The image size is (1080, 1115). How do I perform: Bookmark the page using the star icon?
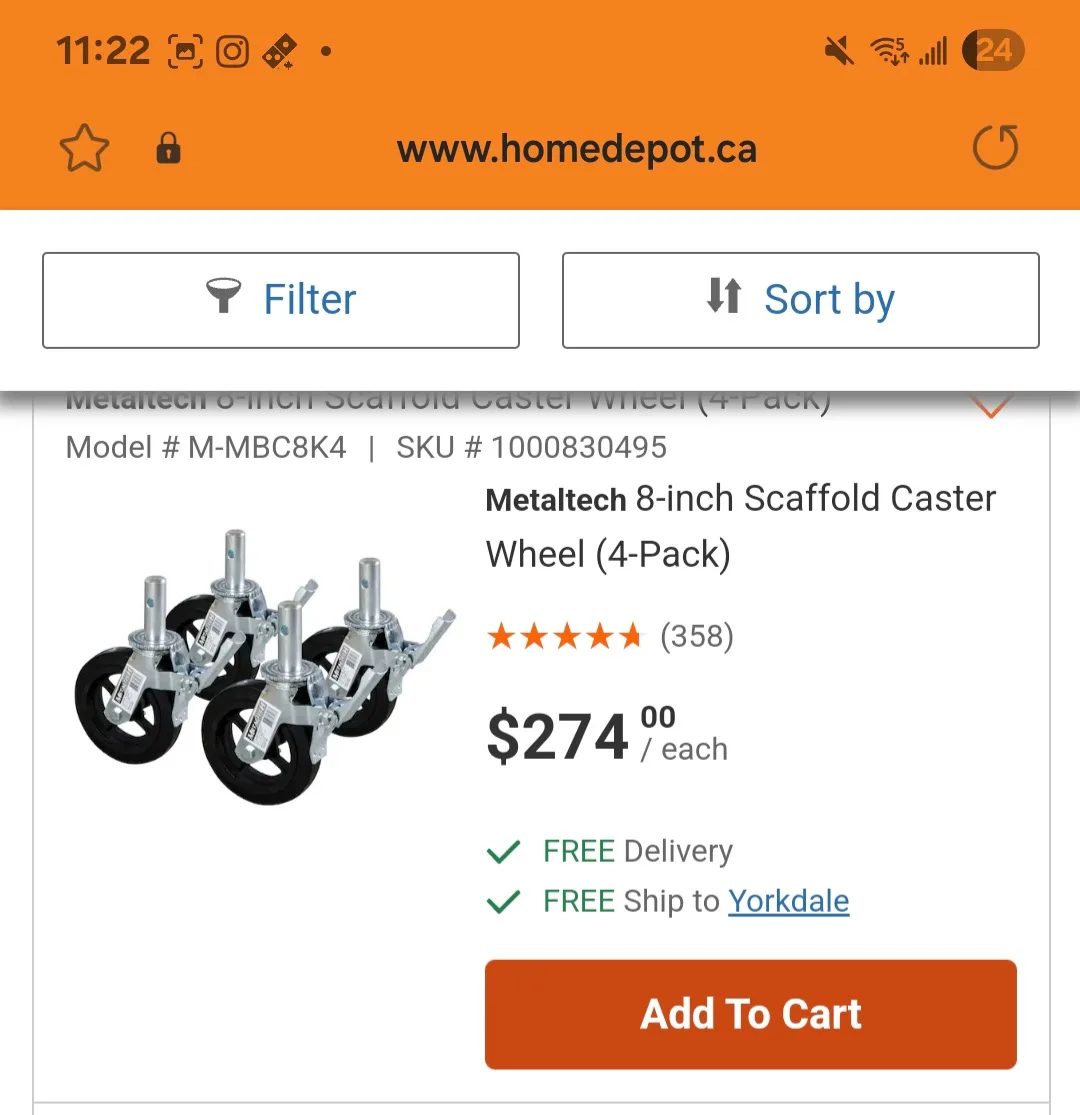pyautogui.click(x=84, y=147)
